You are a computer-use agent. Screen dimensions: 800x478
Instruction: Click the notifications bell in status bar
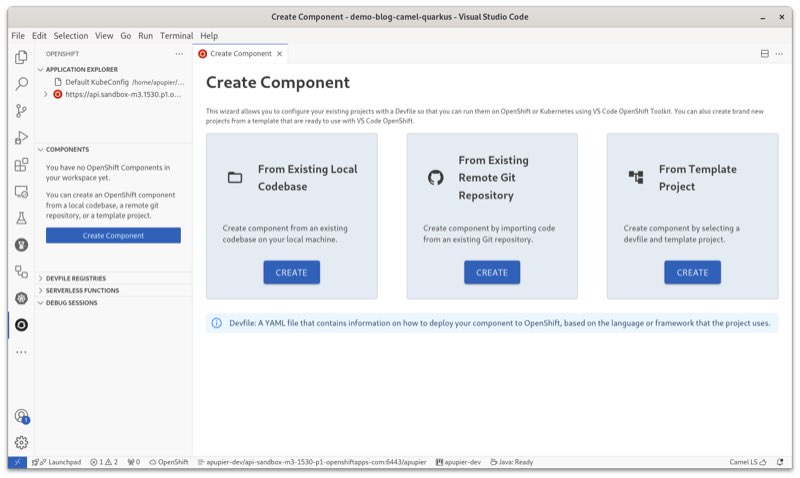(780, 462)
